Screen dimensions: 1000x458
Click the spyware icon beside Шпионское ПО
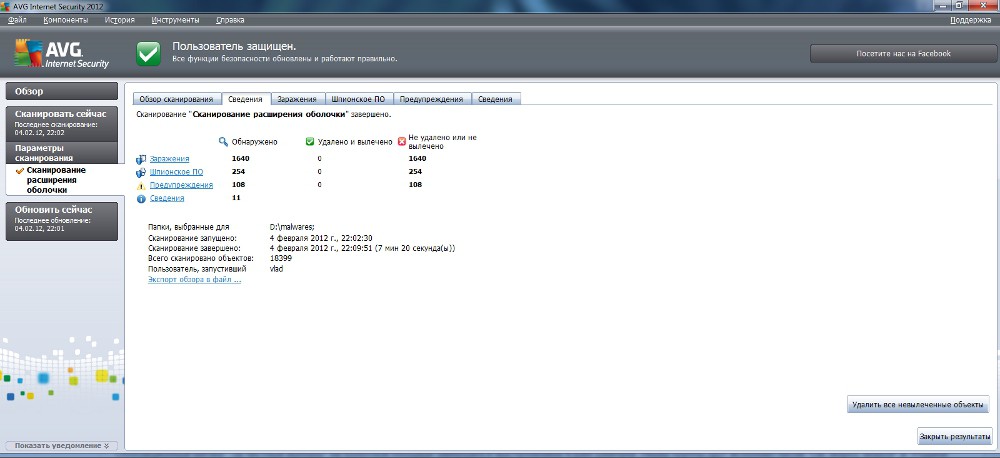141,172
